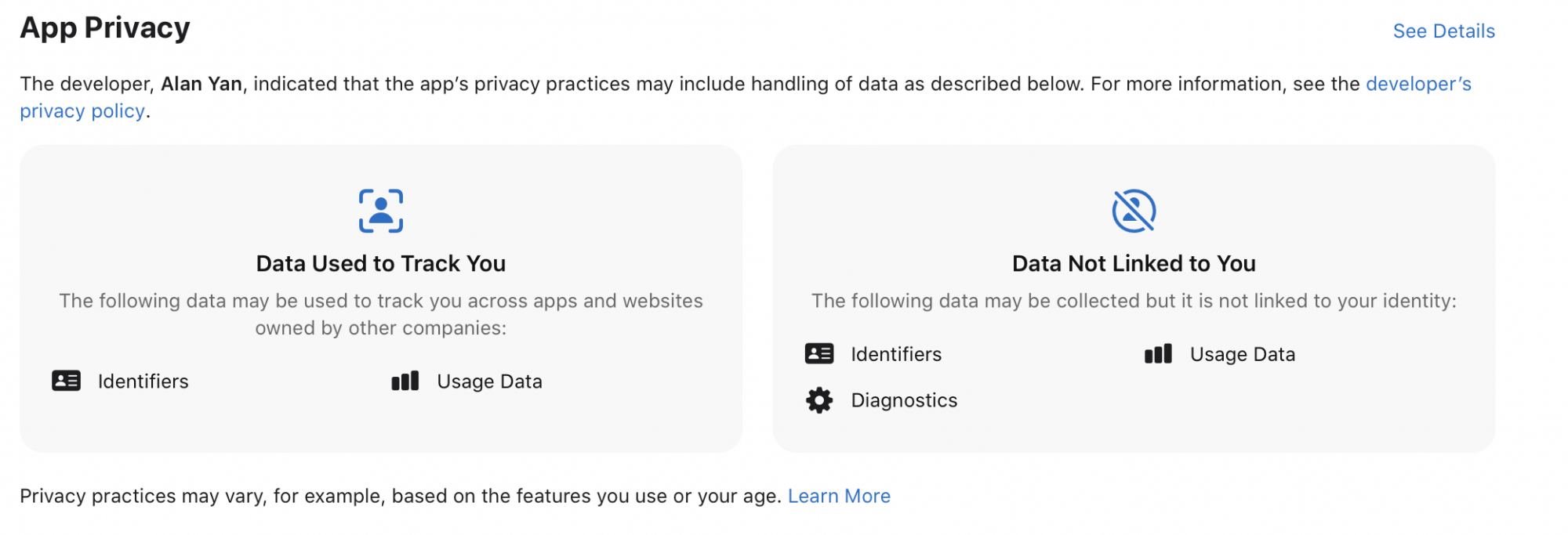The width and height of the screenshot is (1568, 535).
Task: Click the developer name Alan Yan
Action: [x=201, y=84]
